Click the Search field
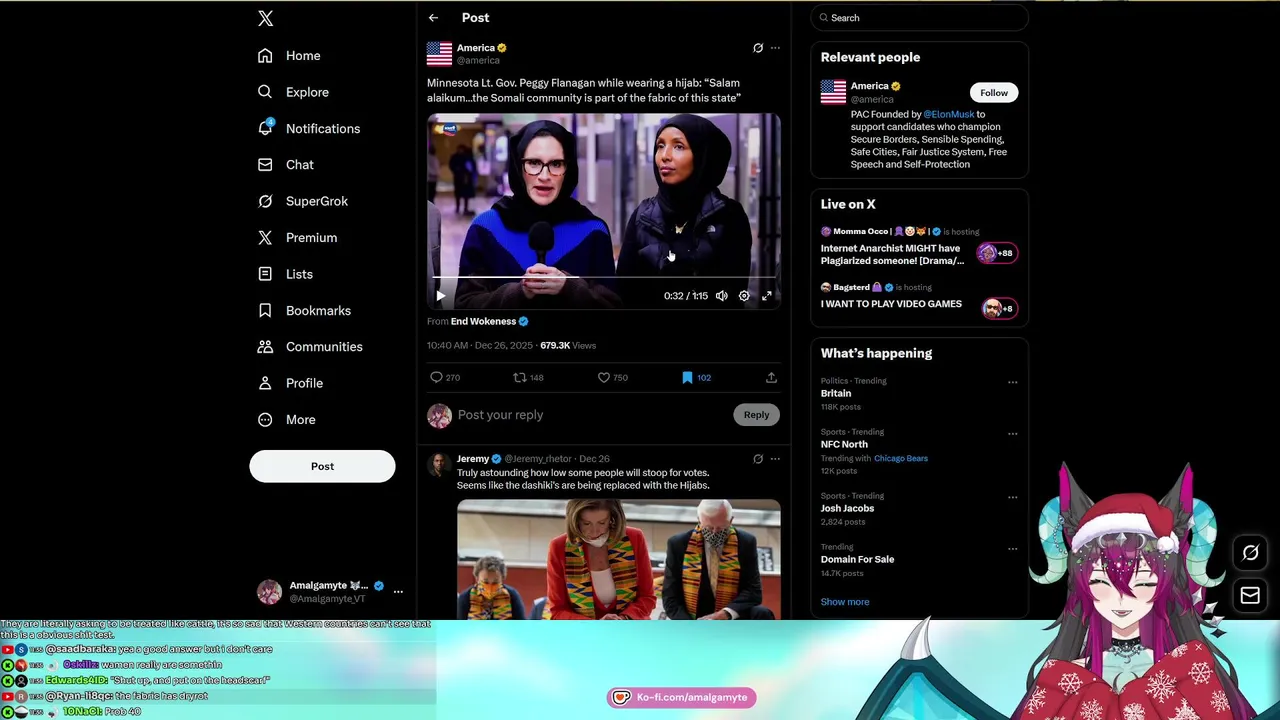 click(x=919, y=18)
